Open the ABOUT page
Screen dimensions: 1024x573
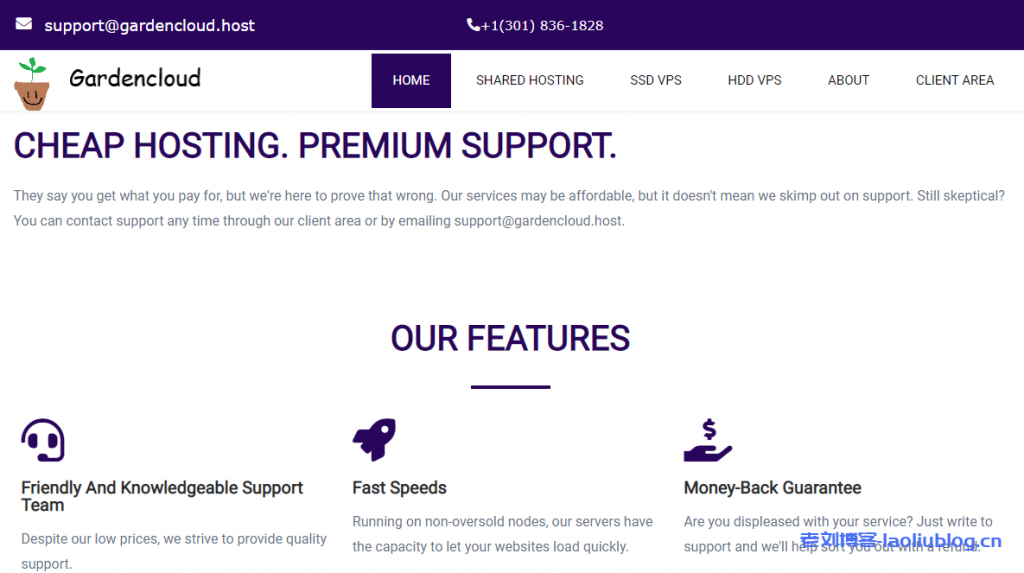(x=848, y=80)
